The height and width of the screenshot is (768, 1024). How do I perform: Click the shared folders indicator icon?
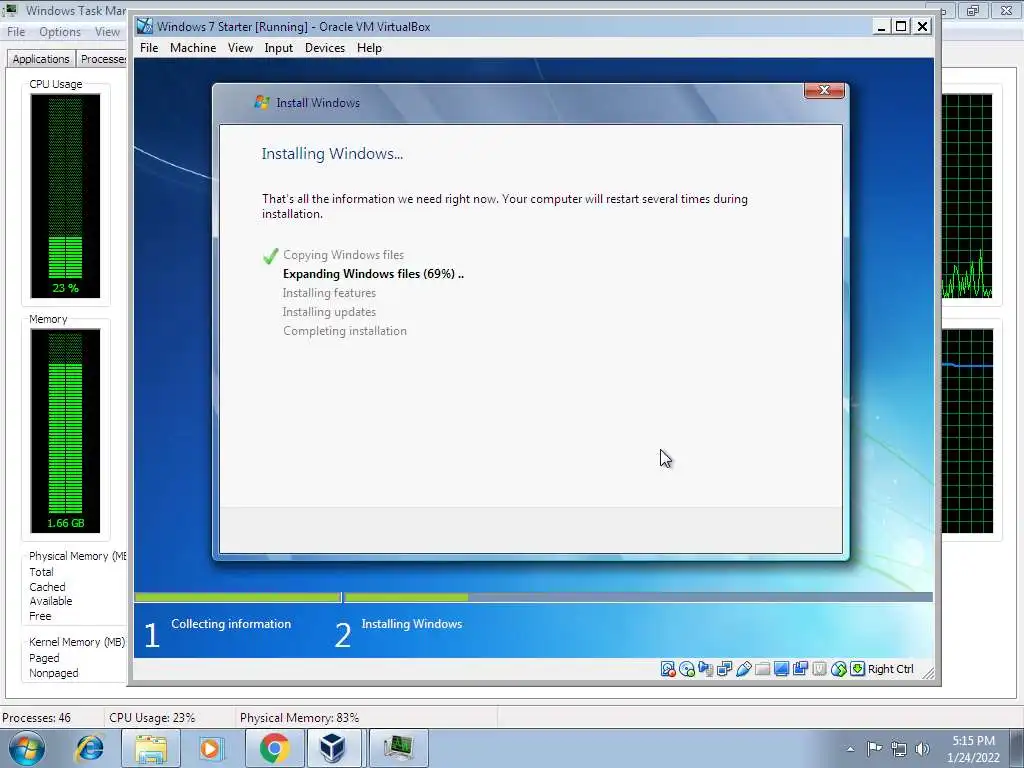tap(762, 669)
